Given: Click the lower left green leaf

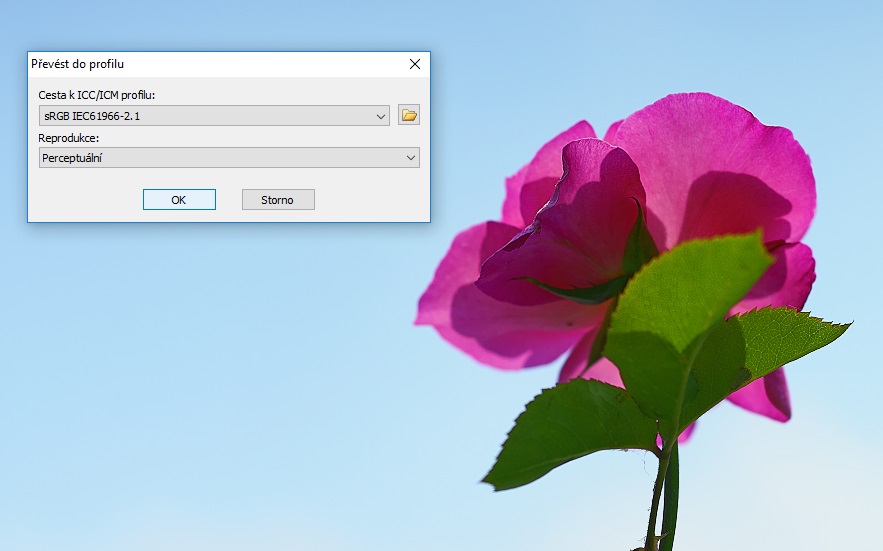Looking at the screenshot, I should [570, 430].
